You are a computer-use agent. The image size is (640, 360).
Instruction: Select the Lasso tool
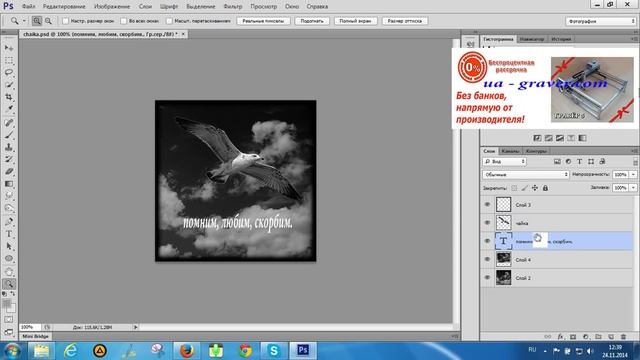click(9, 73)
